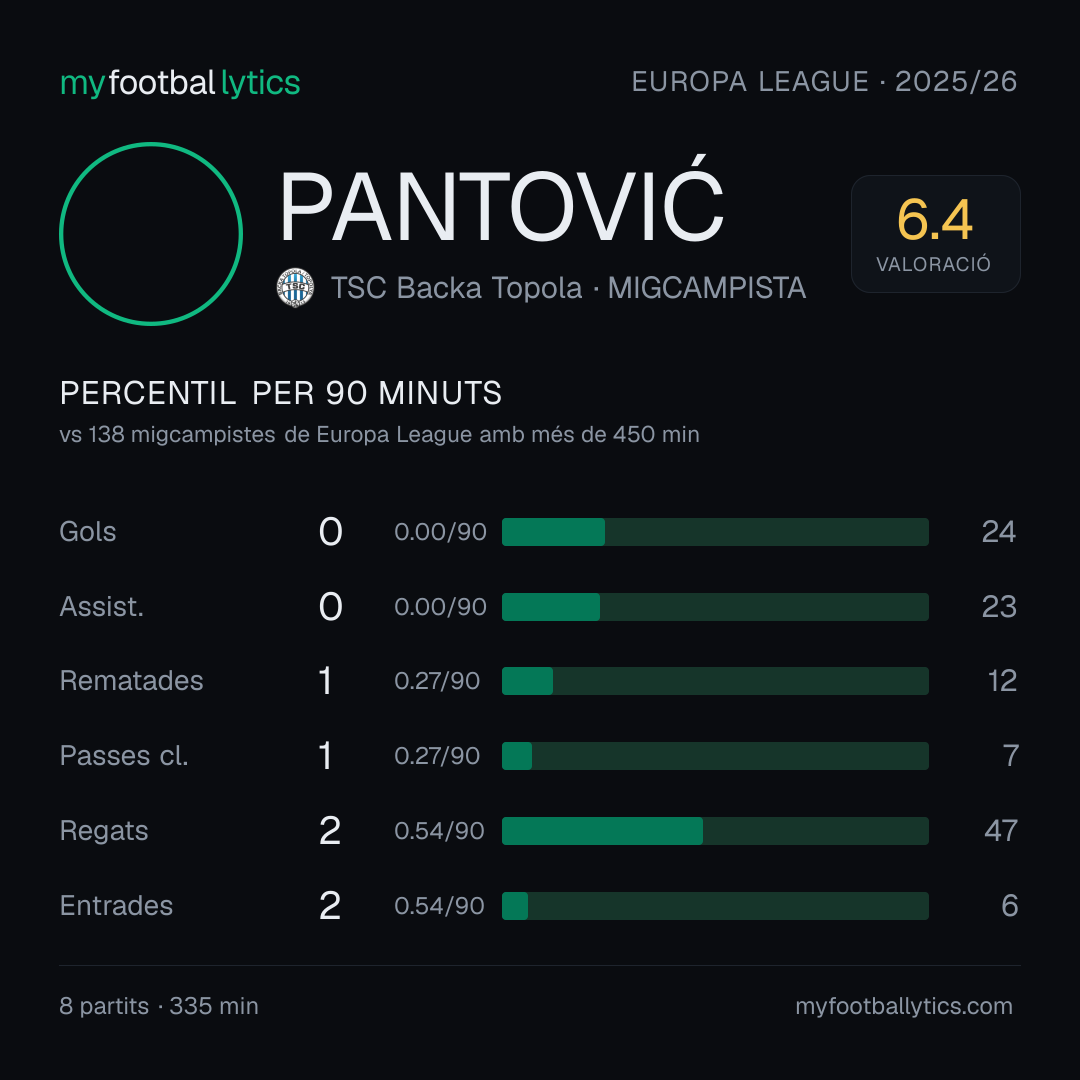
Task: Click the Passes cl. percentile bar
Action: (715, 756)
